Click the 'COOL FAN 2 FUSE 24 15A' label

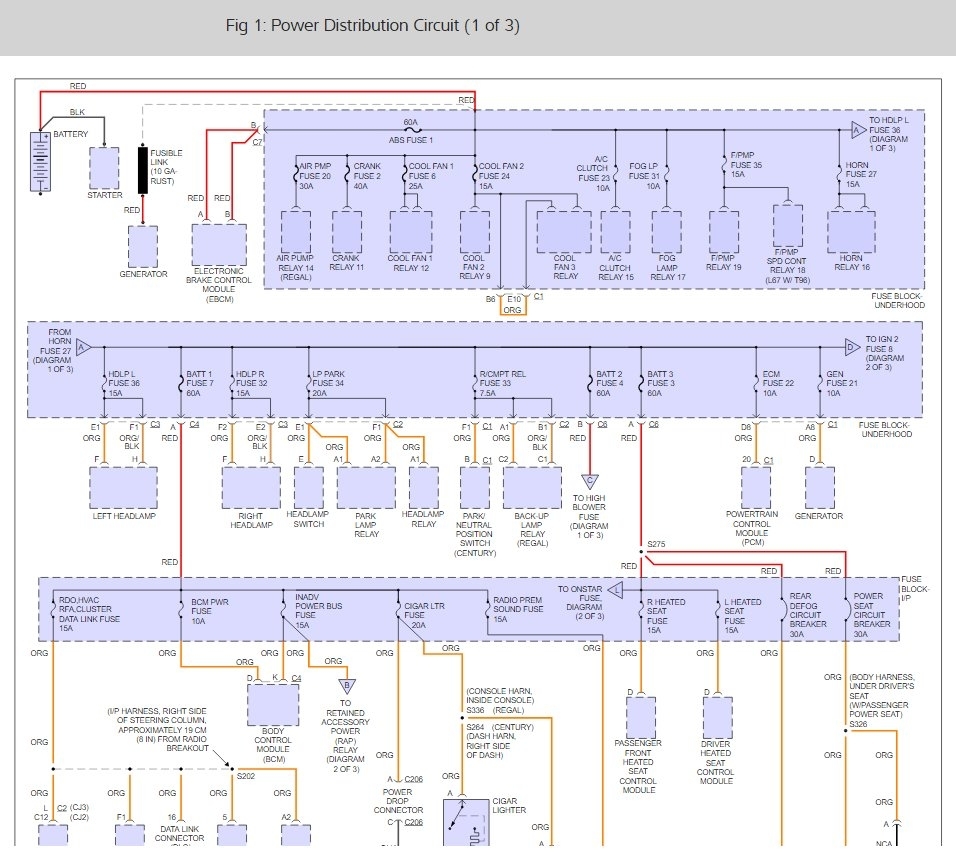[501, 176]
